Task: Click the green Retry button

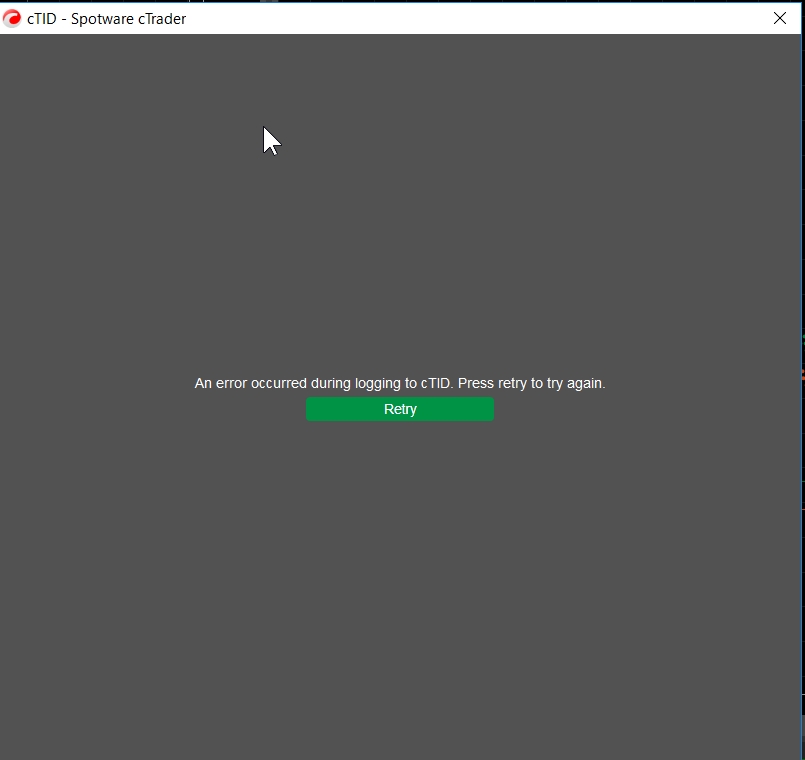Action: pyautogui.click(x=399, y=409)
